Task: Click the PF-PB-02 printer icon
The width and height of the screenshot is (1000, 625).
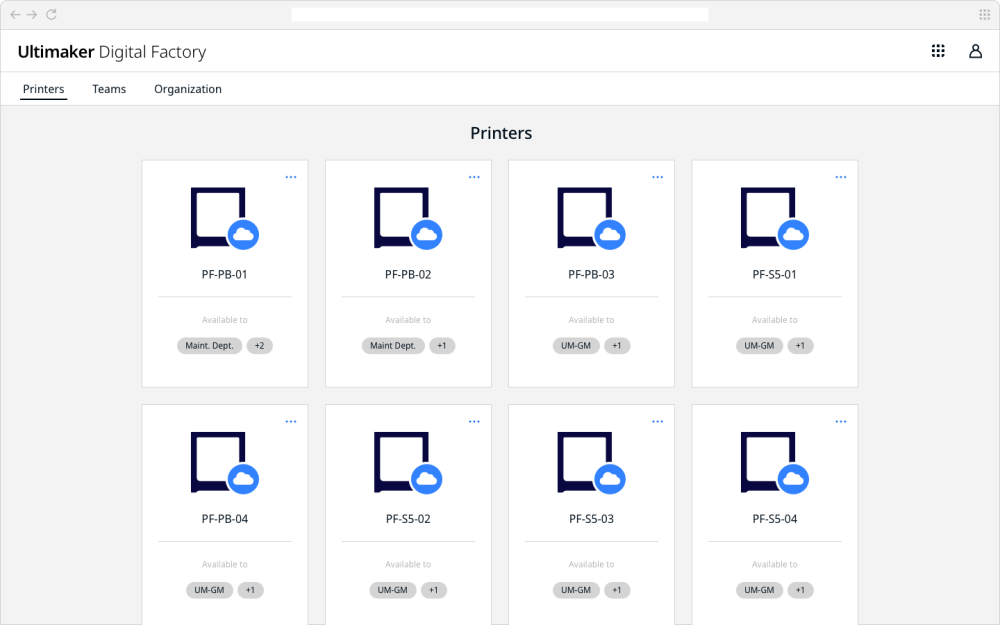Action: tap(408, 218)
